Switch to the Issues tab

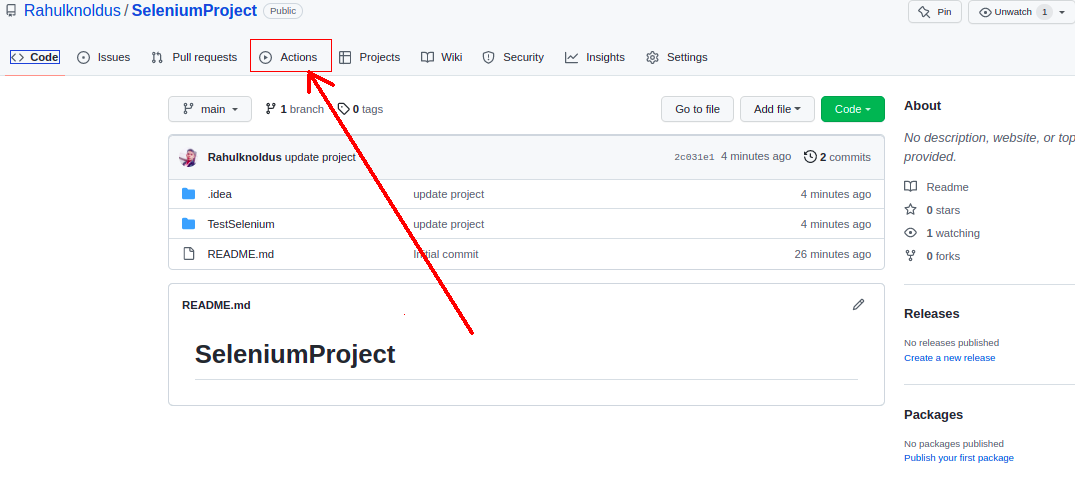coord(104,58)
